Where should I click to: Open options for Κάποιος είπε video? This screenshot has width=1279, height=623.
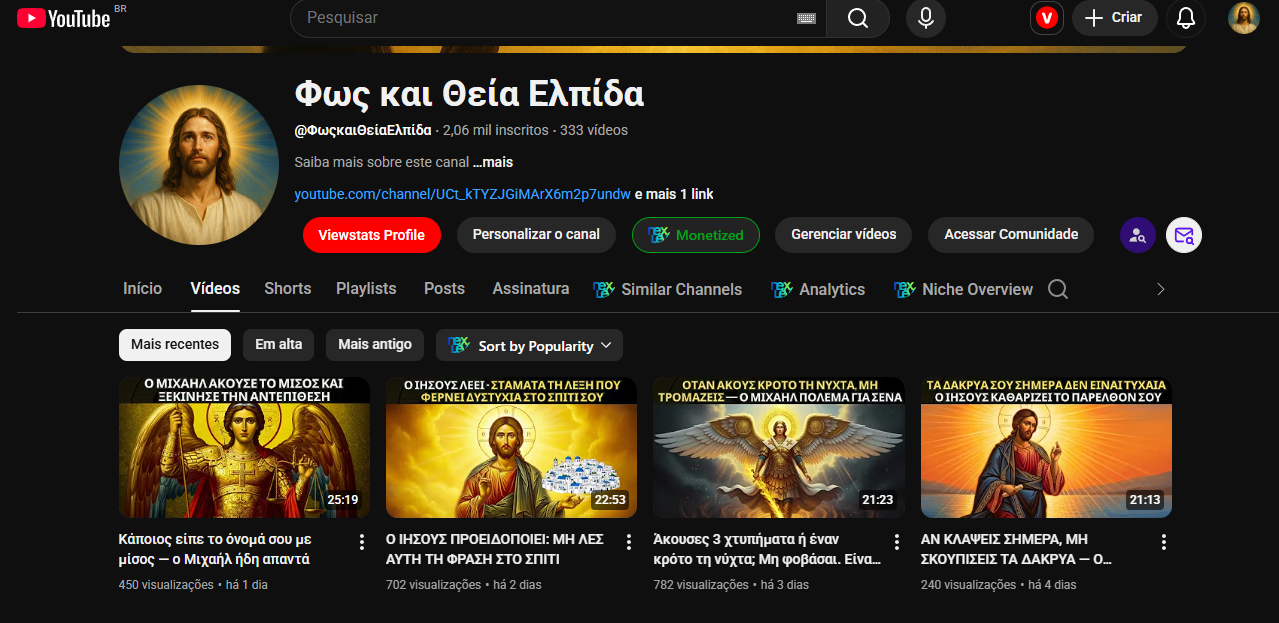(x=362, y=542)
